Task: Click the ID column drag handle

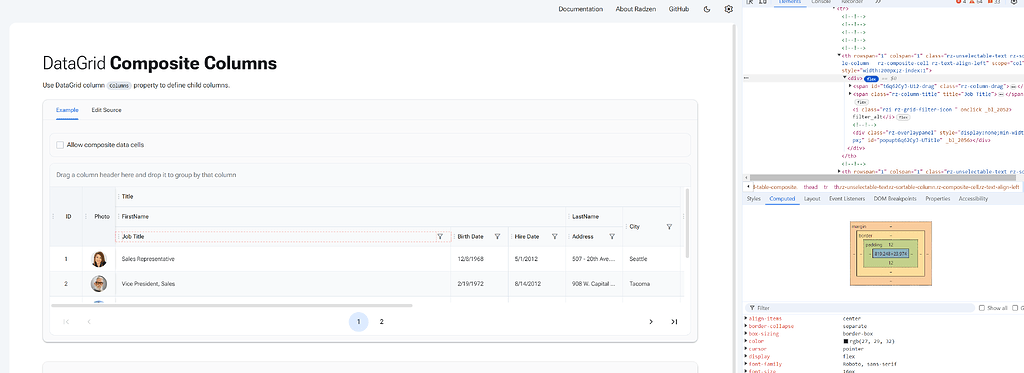Action: 53,216
